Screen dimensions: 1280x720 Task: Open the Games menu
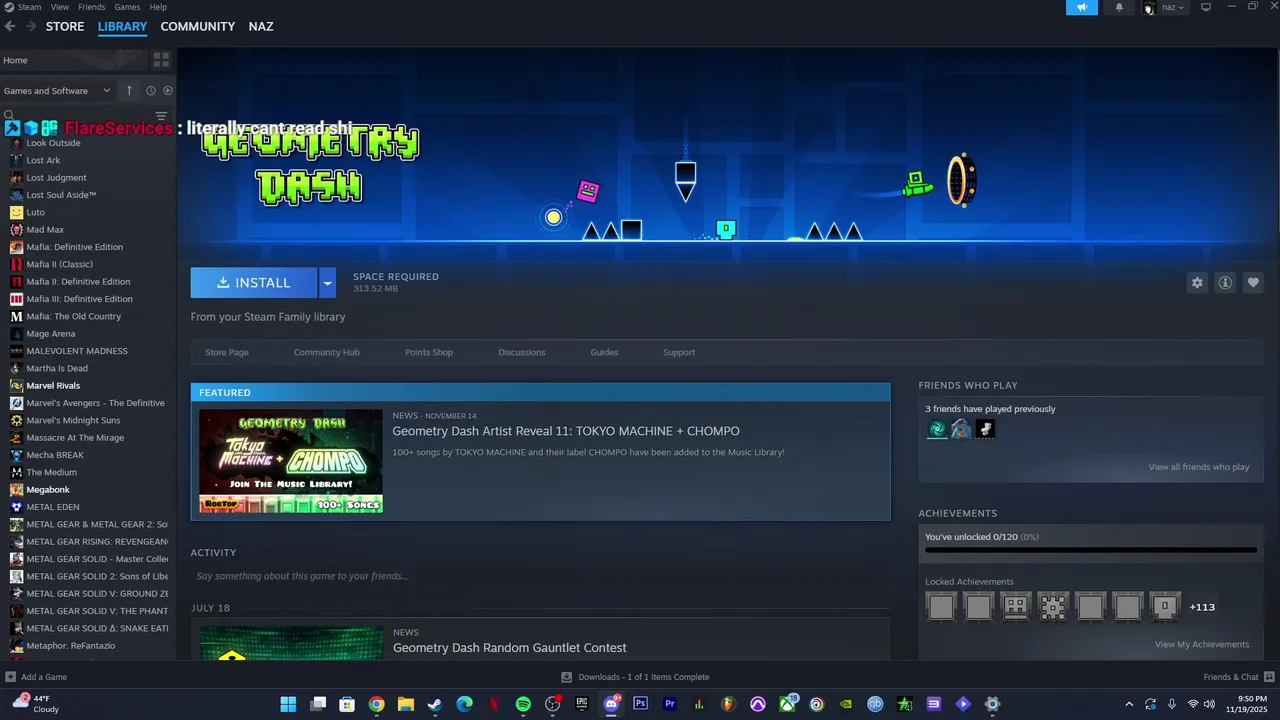127,7
